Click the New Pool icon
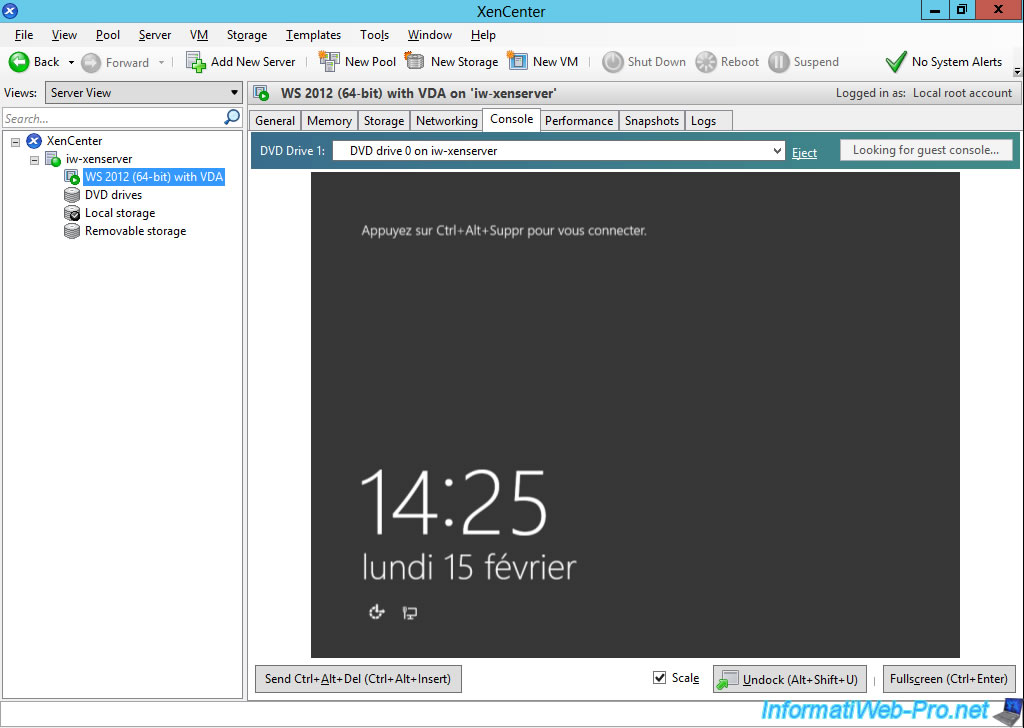 (x=328, y=61)
